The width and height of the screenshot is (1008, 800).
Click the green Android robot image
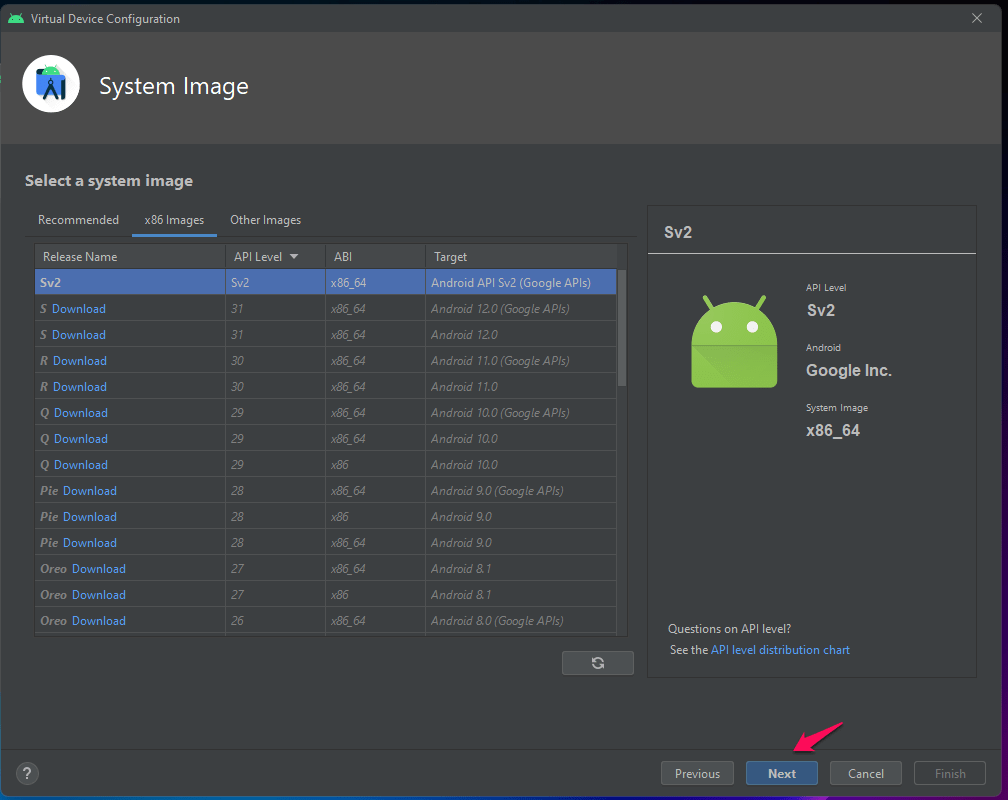(x=734, y=341)
